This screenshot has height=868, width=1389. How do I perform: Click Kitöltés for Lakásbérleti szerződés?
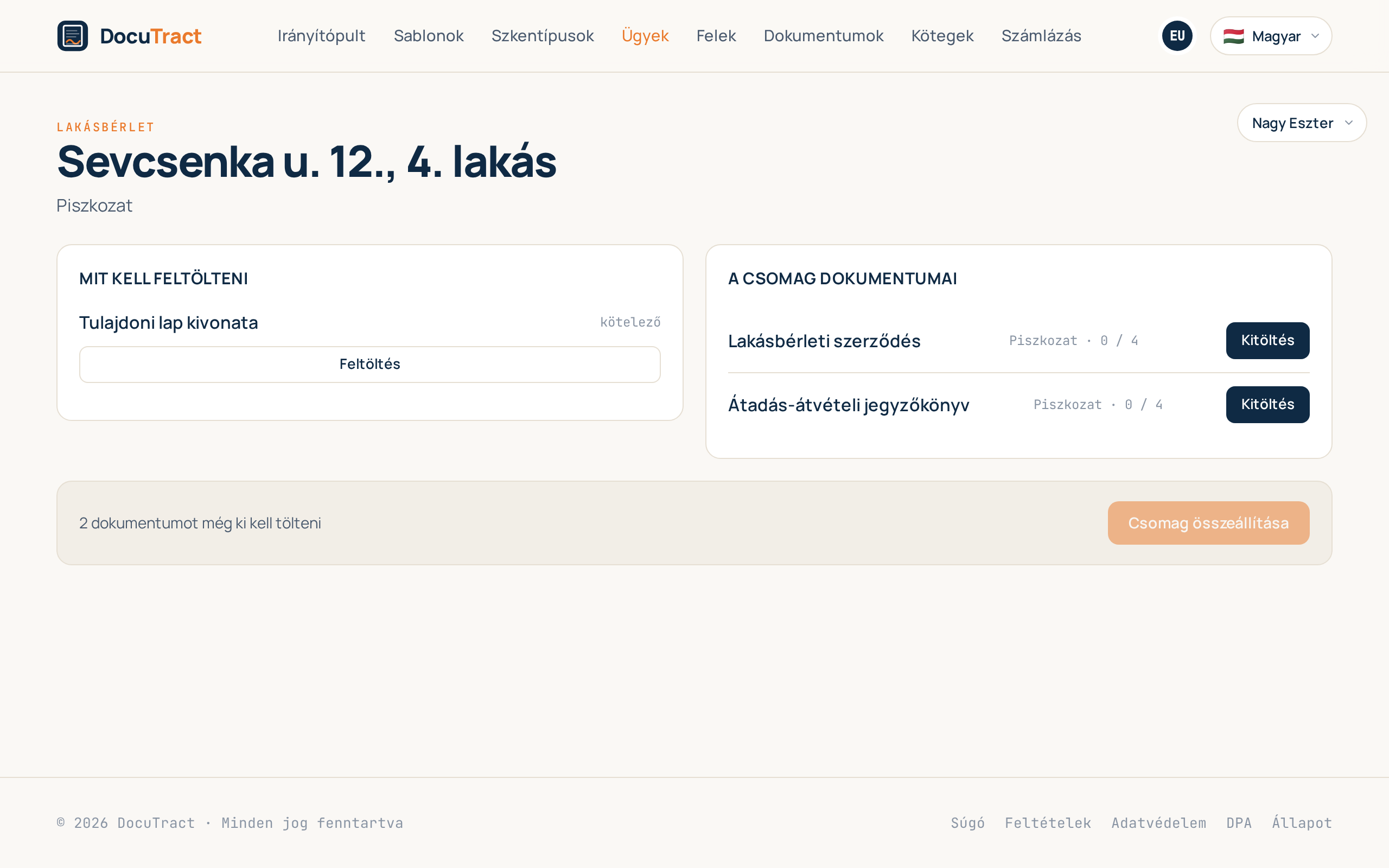[1267, 341]
